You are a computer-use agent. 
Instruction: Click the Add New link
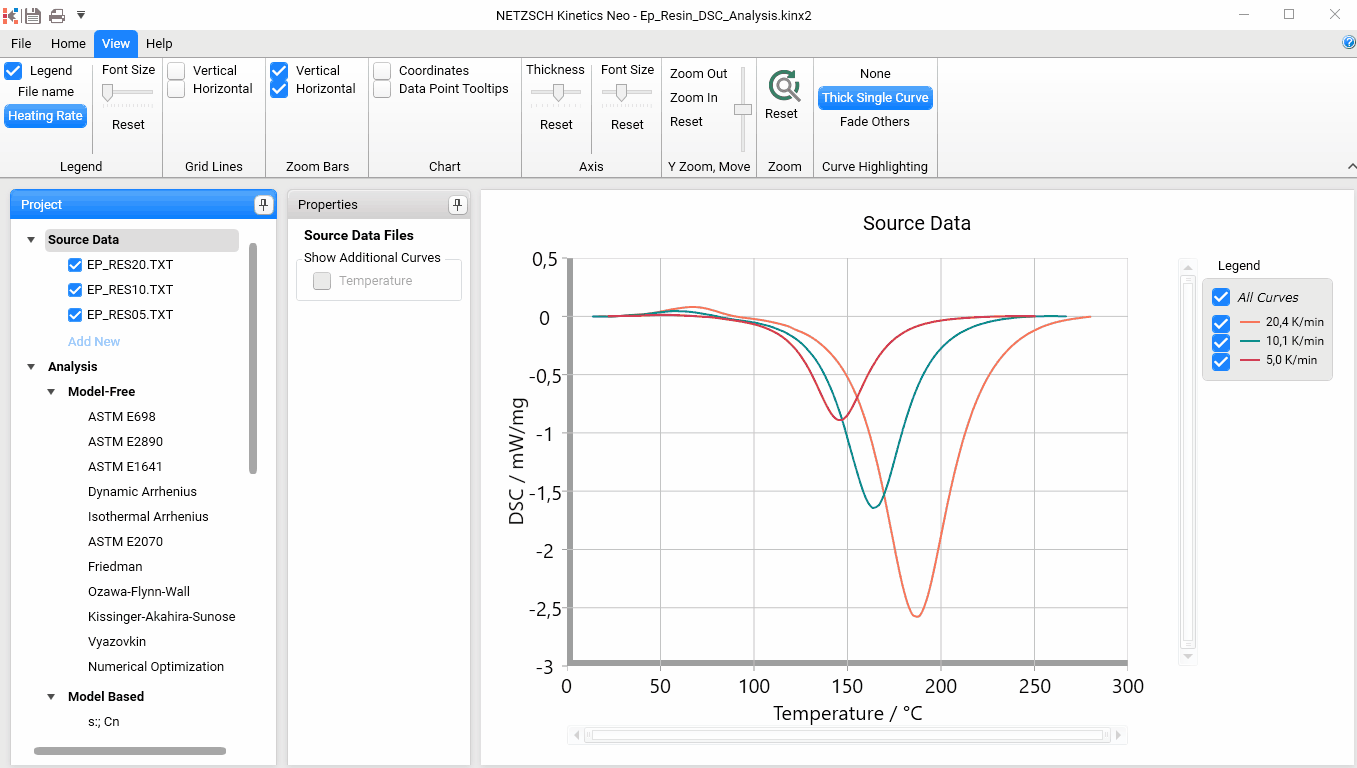pos(94,342)
